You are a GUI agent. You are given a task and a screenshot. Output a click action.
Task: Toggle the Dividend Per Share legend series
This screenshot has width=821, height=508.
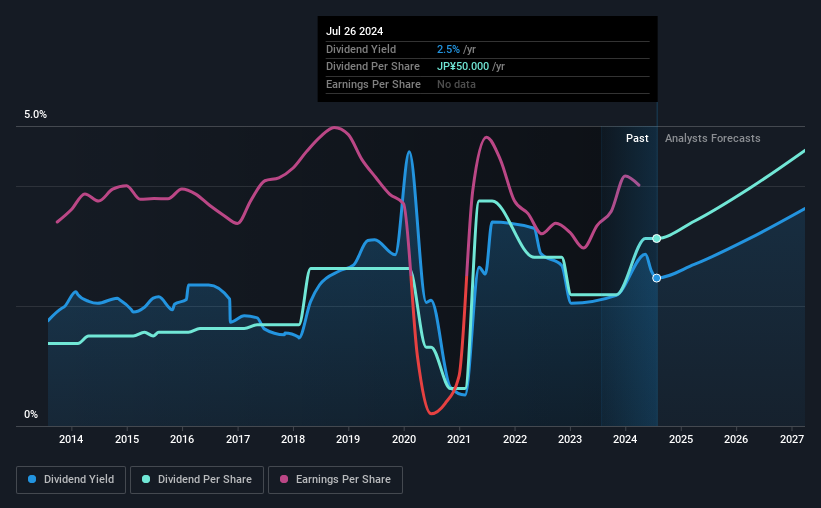pyautogui.click(x=197, y=480)
